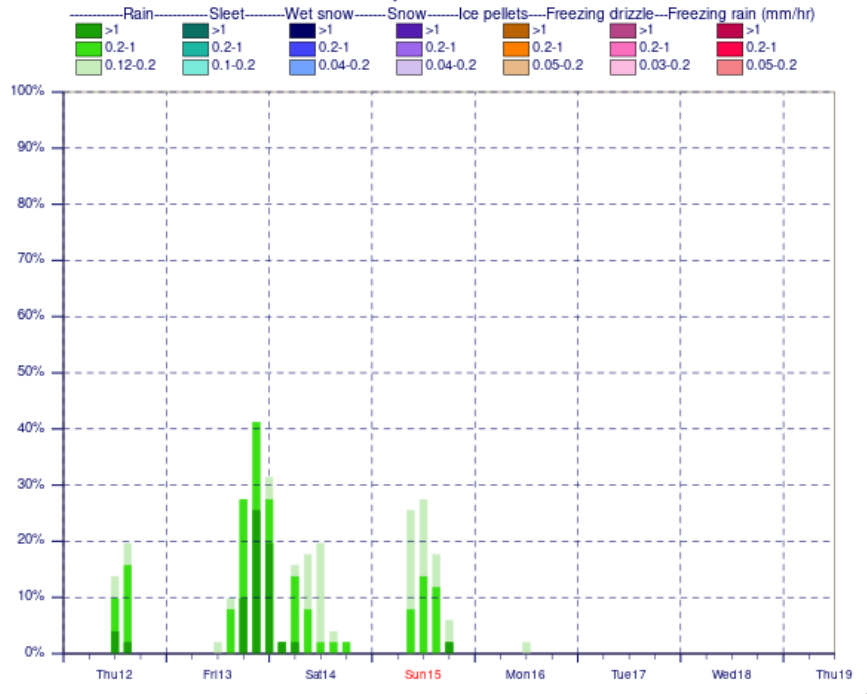Select the Wet snow 0.2-1 blue swatch
This screenshot has width=867, height=694.
302,49
